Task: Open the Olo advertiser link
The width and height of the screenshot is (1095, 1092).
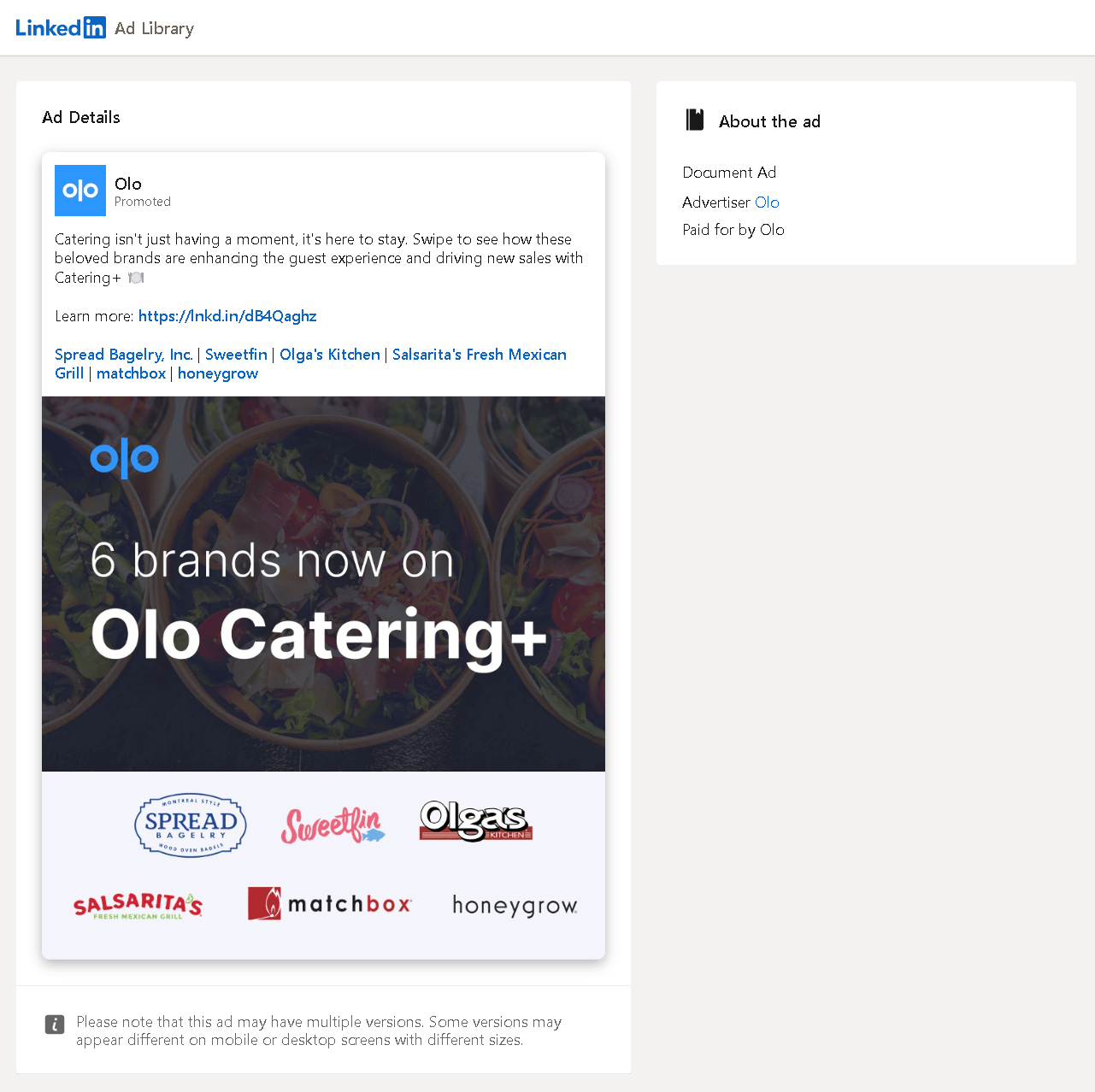Action: (x=767, y=202)
